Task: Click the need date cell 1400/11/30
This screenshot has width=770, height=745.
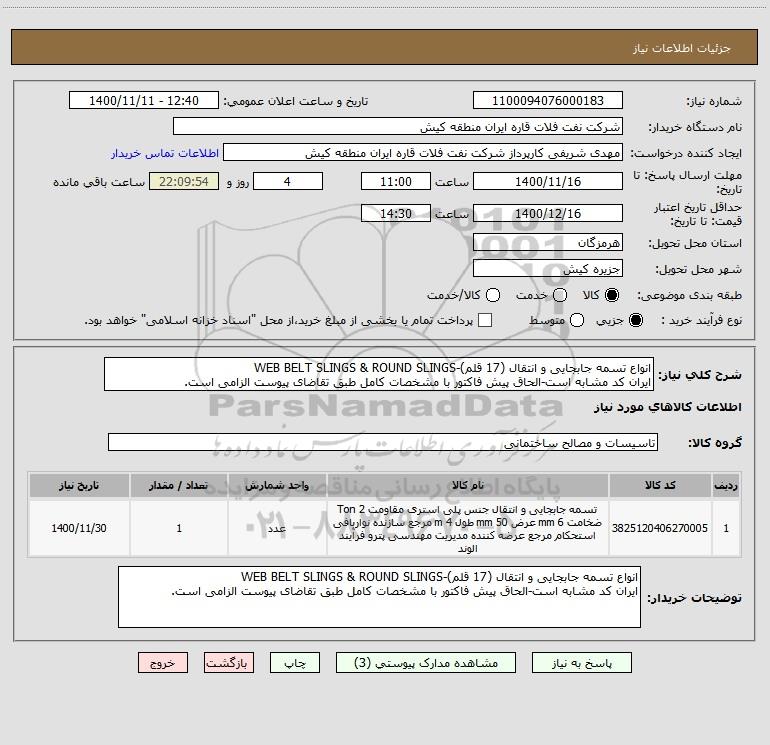Action: pyautogui.click(x=79, y=528)
